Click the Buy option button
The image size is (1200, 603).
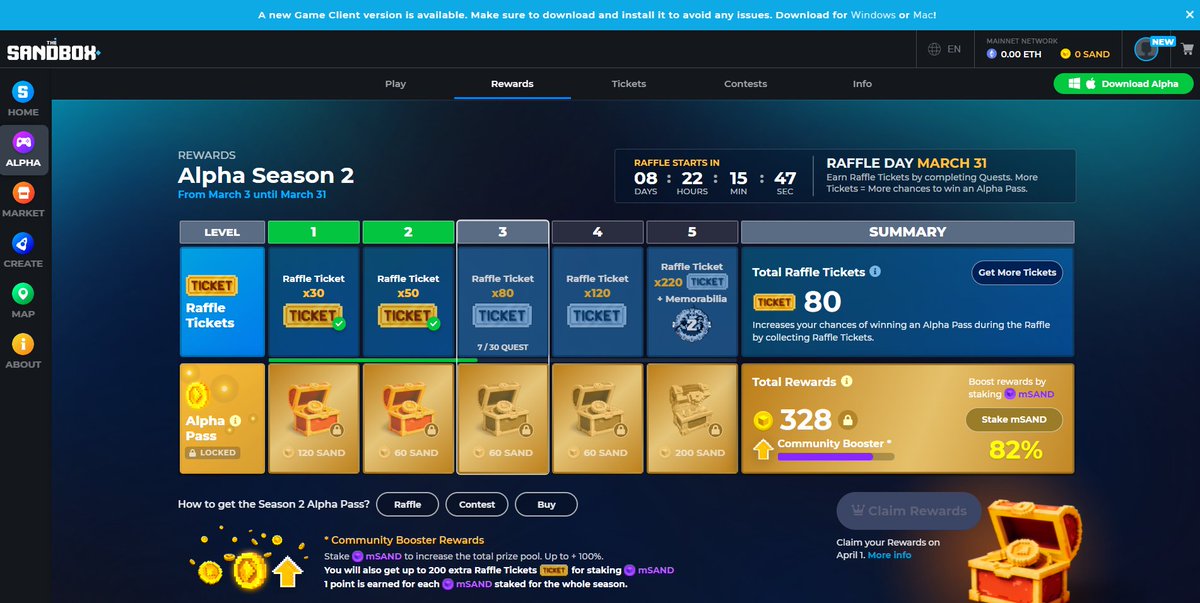pyautogui.click(x=546, y=504)
